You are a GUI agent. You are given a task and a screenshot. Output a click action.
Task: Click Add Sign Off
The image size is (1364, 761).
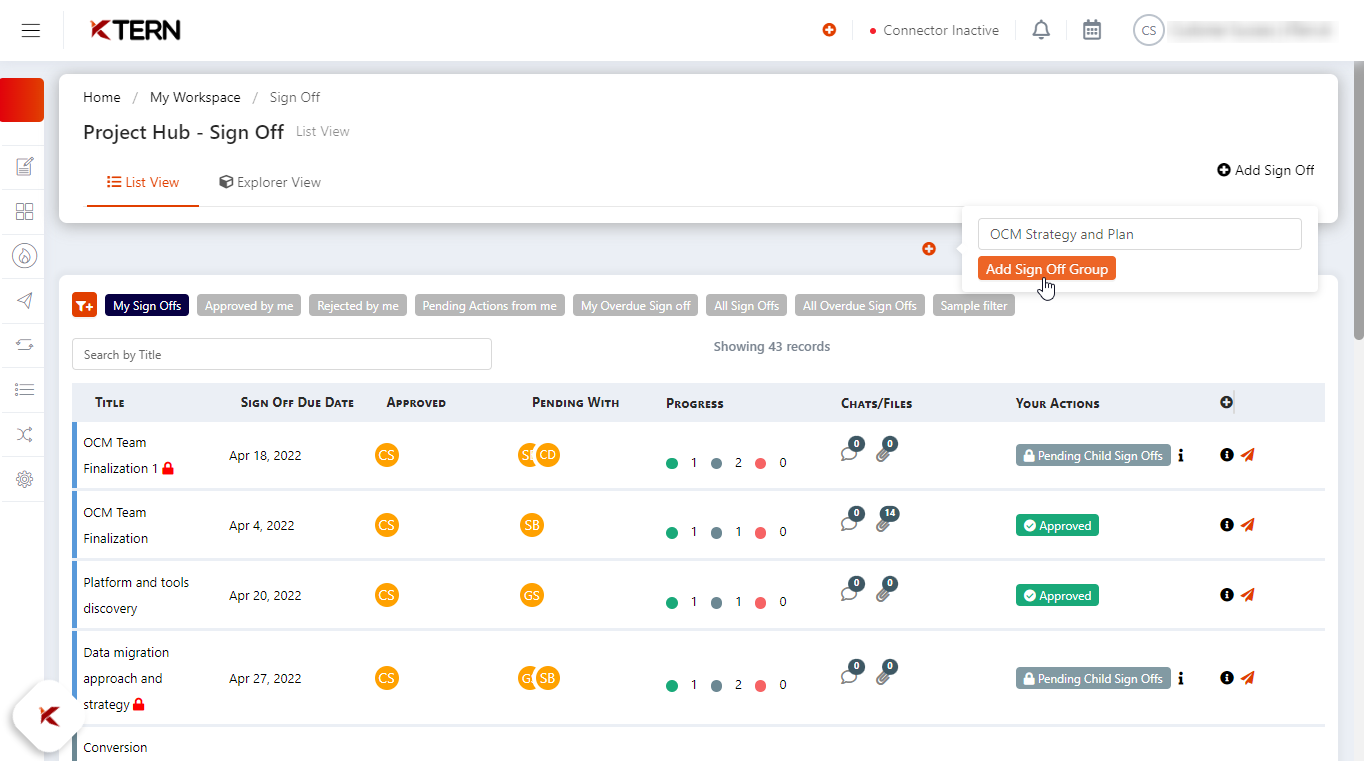[1265, 170]
